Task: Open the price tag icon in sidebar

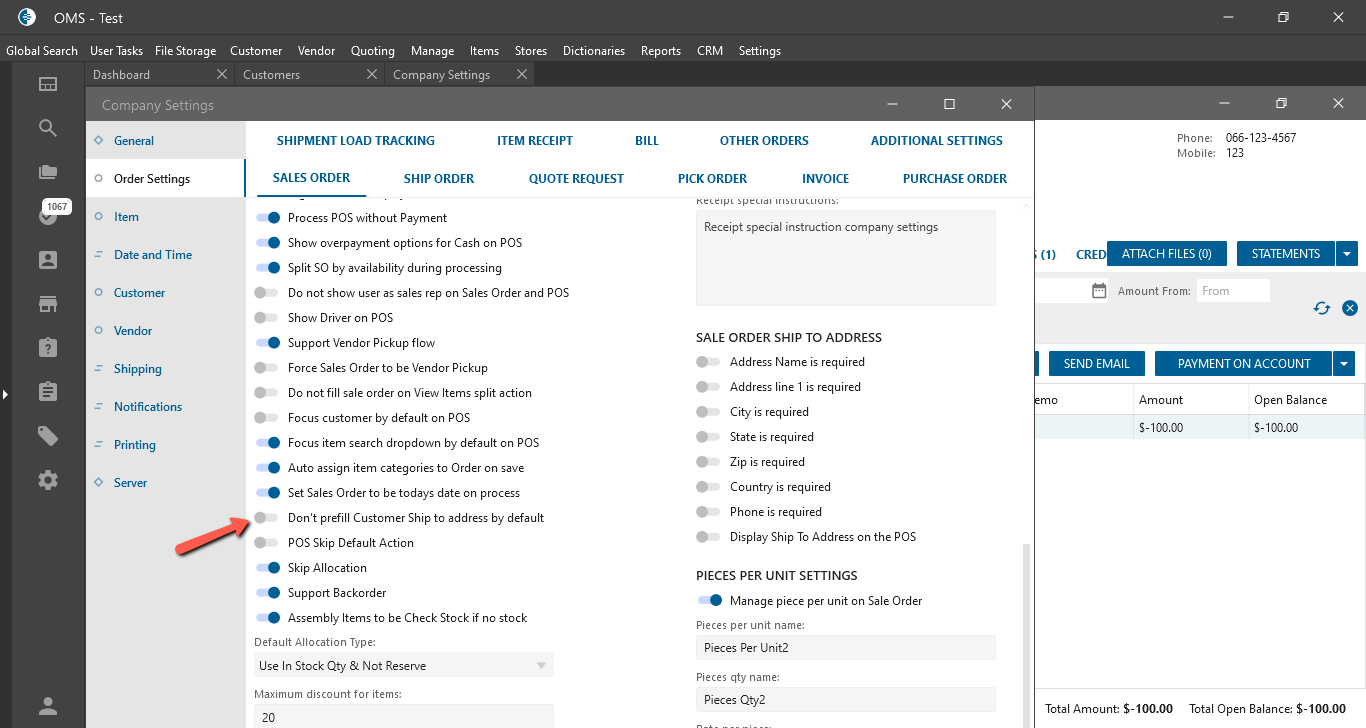Action: pyautogui.click(x=48, y=436)
